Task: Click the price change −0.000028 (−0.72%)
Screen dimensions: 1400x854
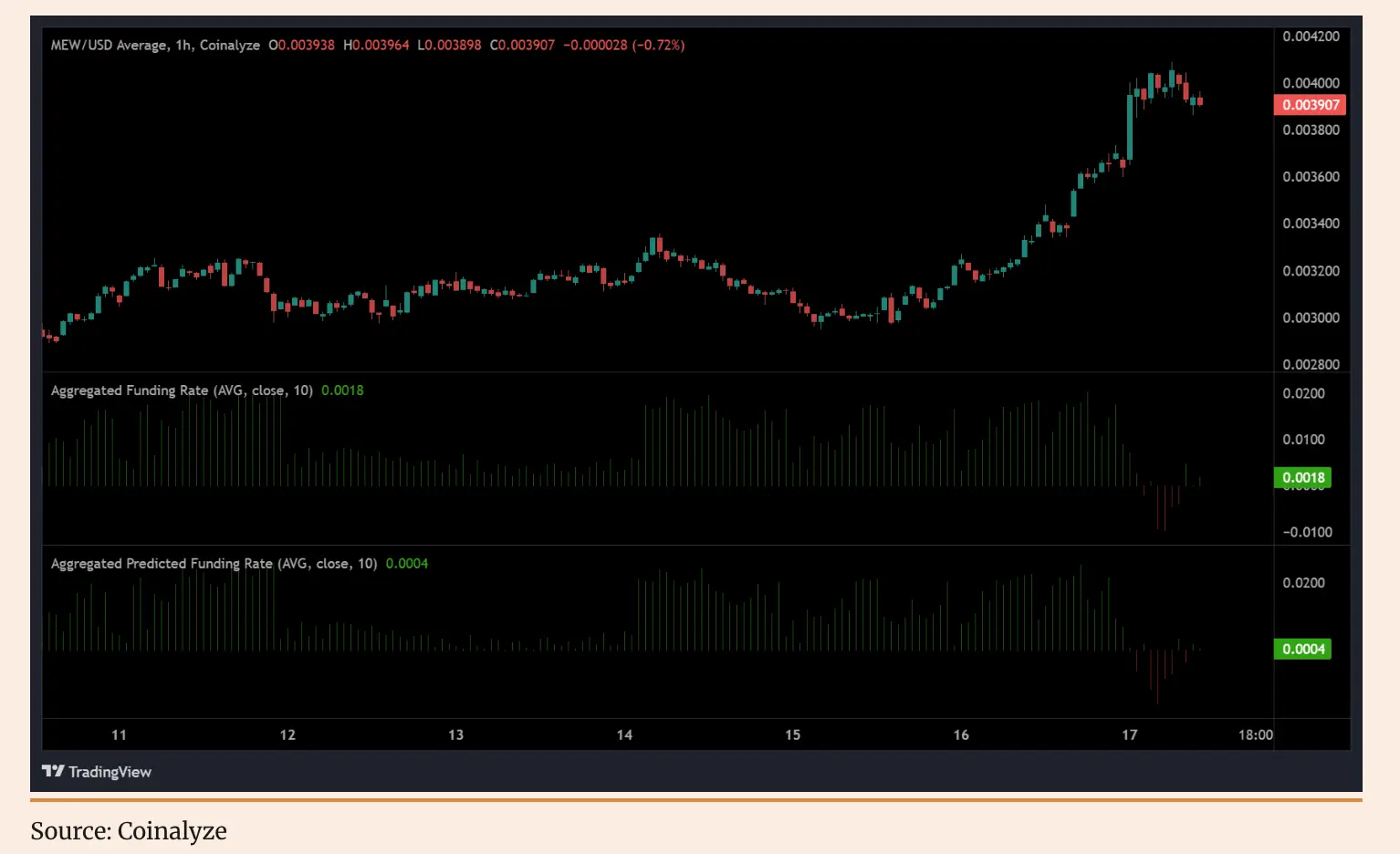Action: coord(624,45)
